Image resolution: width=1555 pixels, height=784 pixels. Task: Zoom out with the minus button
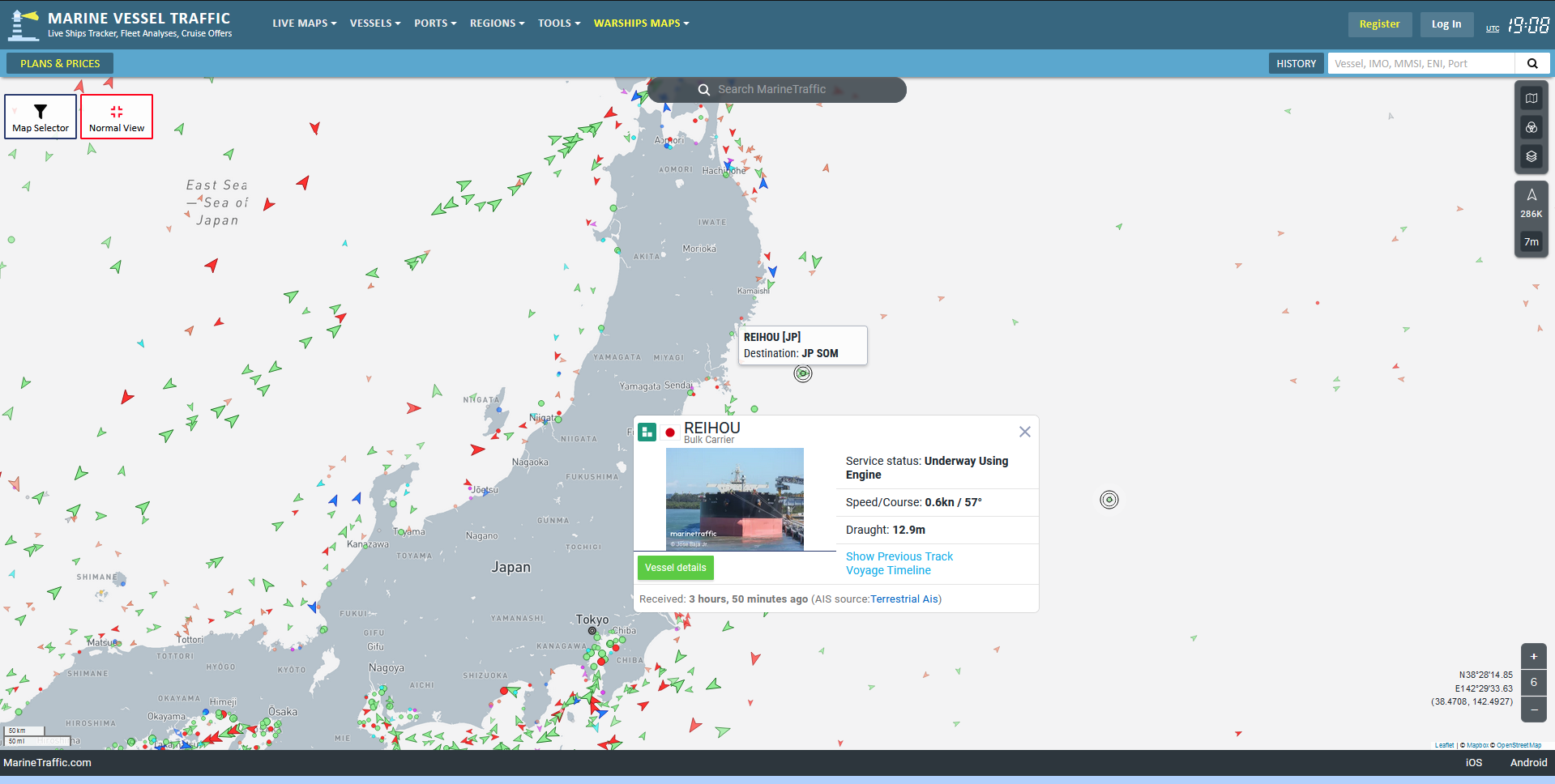coord(1534,709)
